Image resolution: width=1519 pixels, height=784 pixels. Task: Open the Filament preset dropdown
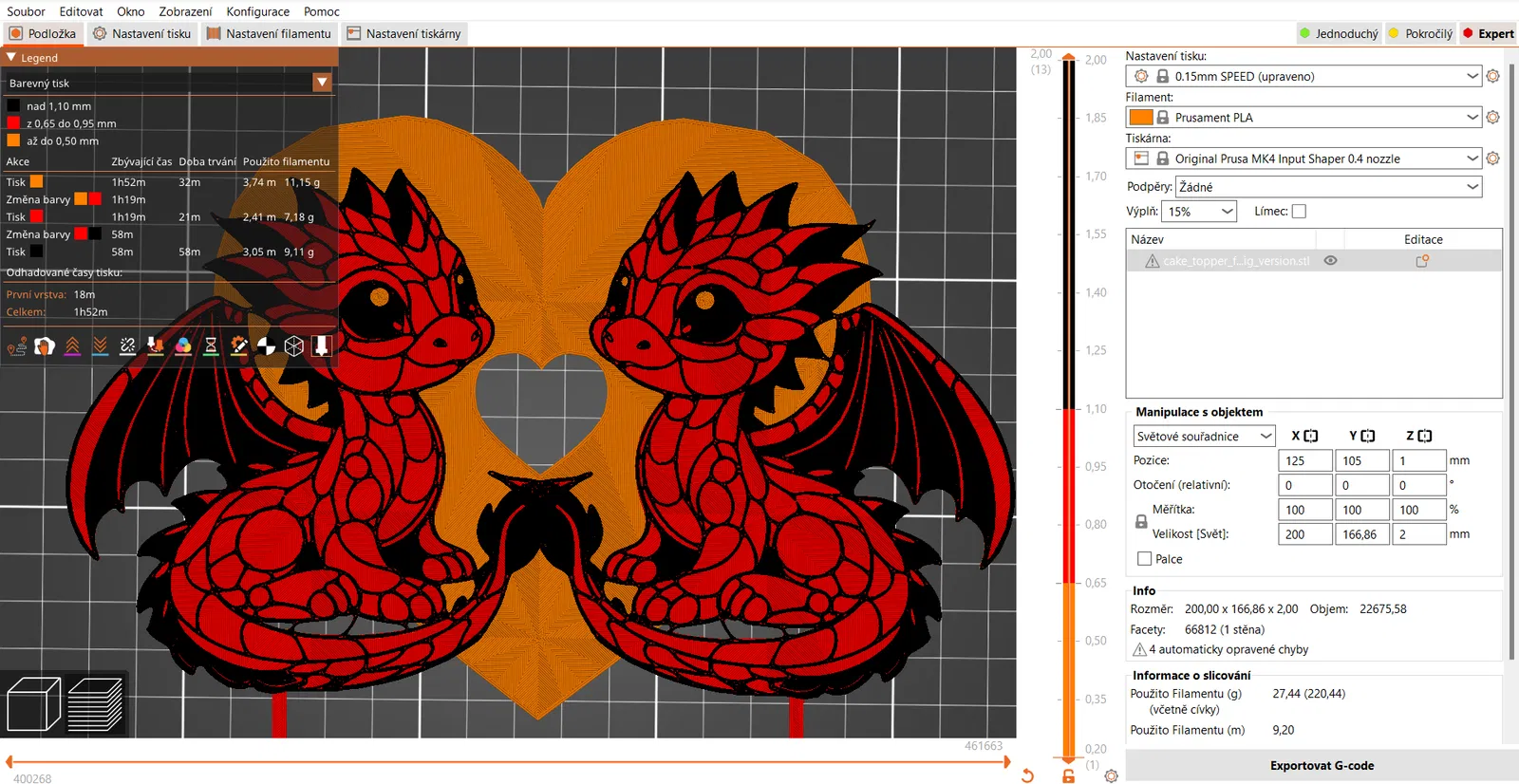(1303, 117)
